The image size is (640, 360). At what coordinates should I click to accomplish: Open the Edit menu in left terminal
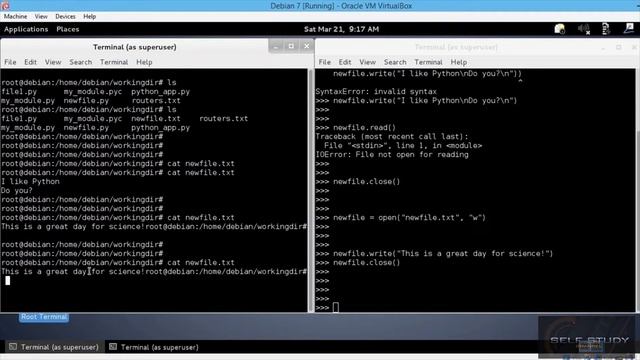tap(30, 62)
